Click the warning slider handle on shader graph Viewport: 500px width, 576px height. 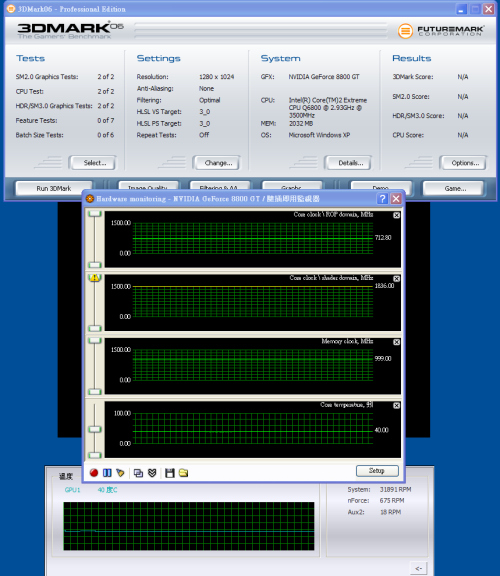[95, 278]
